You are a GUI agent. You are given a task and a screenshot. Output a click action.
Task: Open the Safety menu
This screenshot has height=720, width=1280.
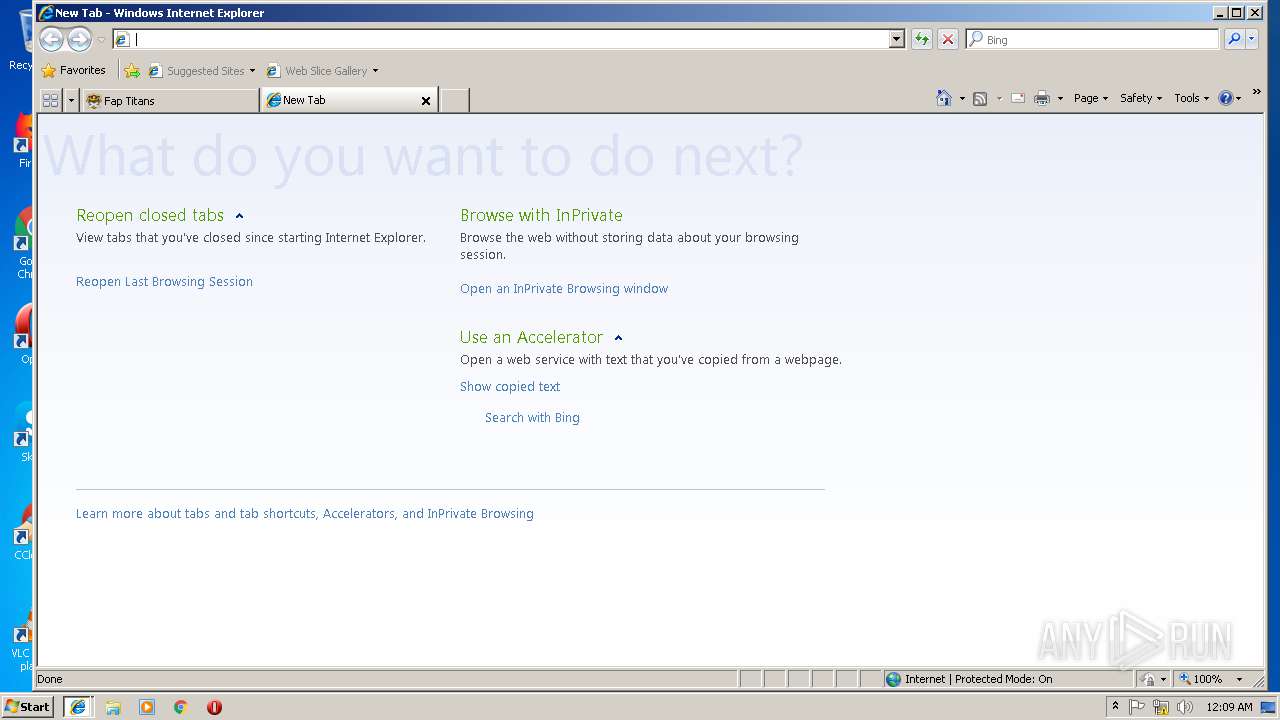pyautogui.click(x=1141, y=98)
